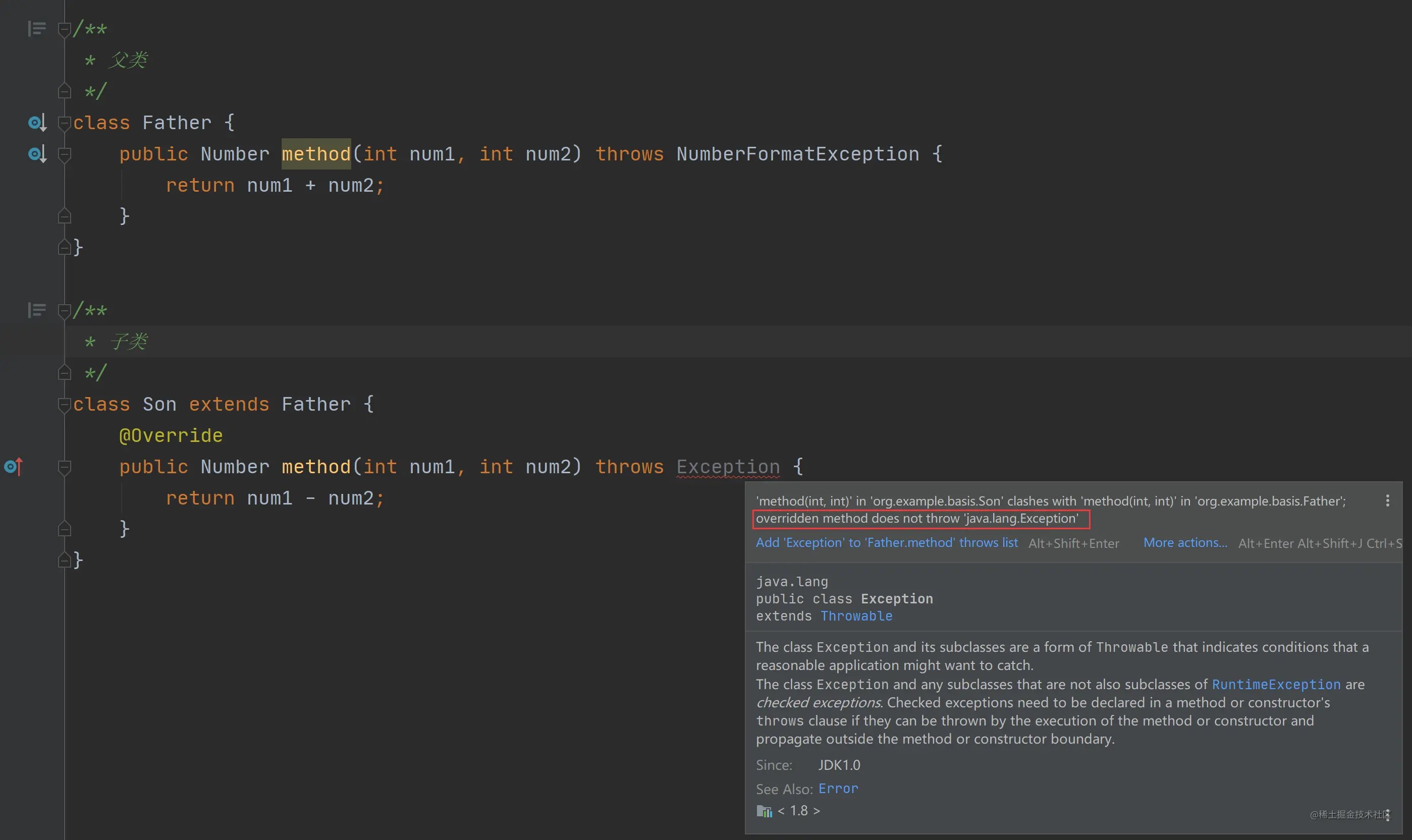
Task: Click the @Override annotation in class Son
Action: [171, 435]
